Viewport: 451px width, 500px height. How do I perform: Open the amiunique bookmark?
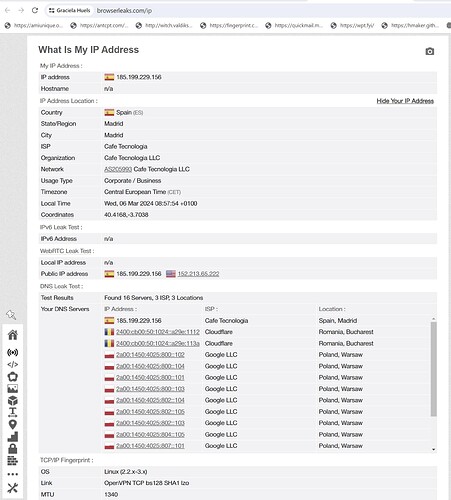[34, 25]
